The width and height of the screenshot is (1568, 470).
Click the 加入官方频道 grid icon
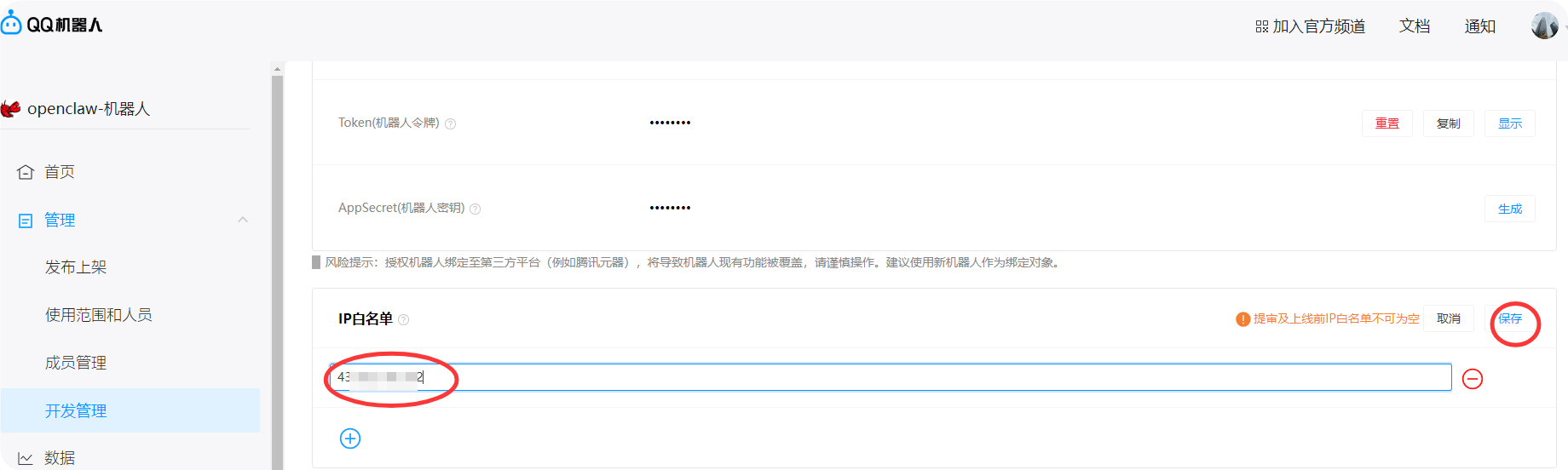pos(1262,27)
